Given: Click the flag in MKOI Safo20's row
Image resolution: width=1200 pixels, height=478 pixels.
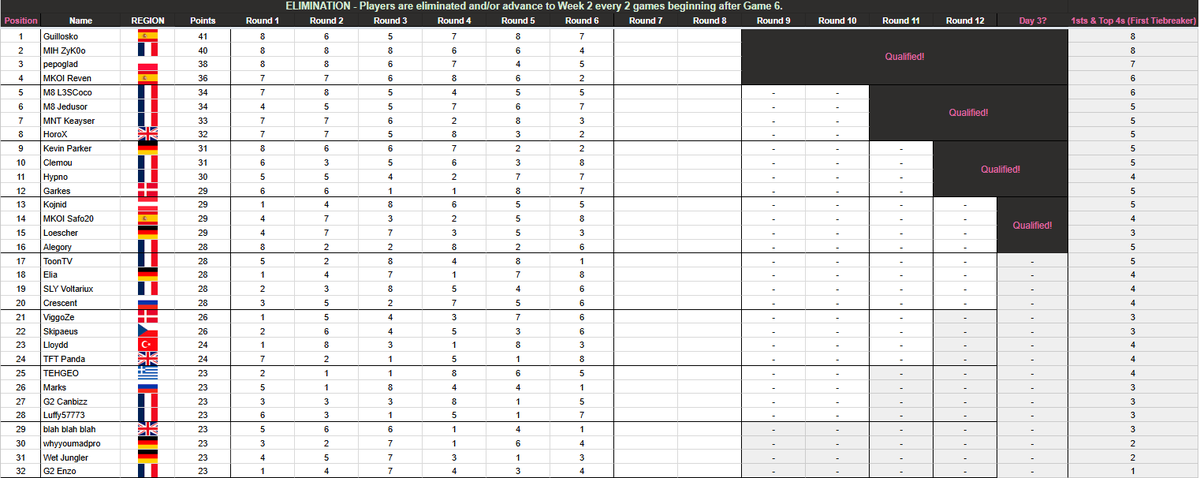Looking at the screenshot, I should coord(148,218).
